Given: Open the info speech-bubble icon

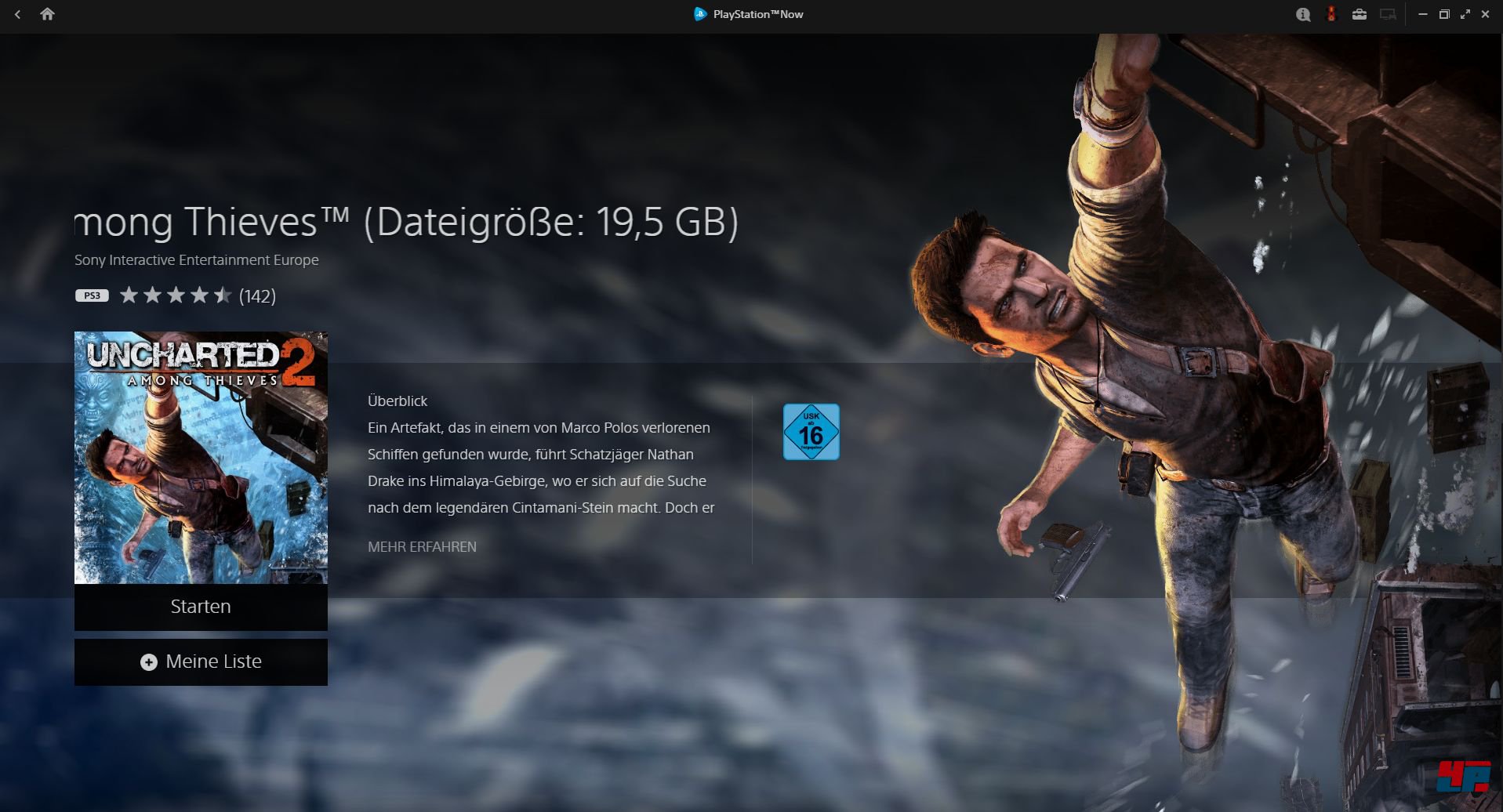Looking at the screenshot, I should click(x=1303, y=14).
